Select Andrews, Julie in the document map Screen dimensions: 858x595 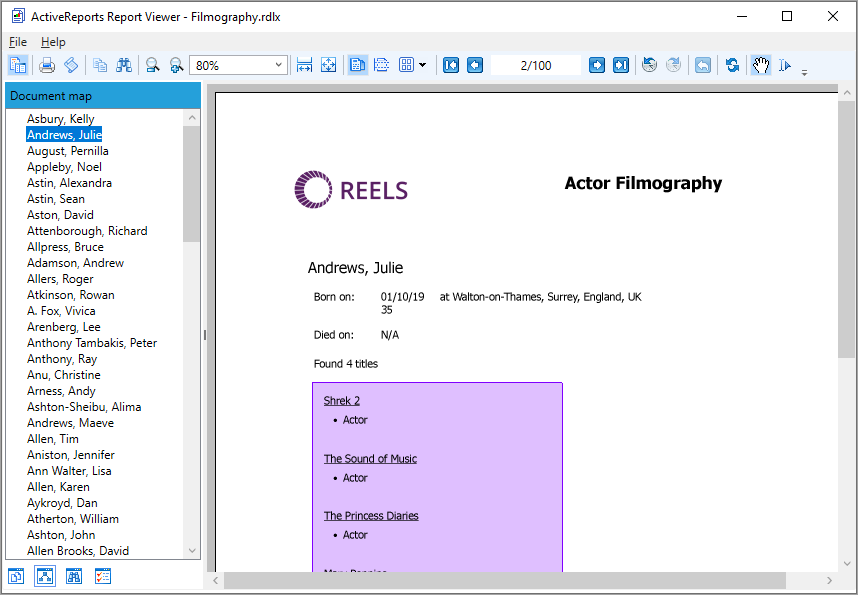click(64, 135)
